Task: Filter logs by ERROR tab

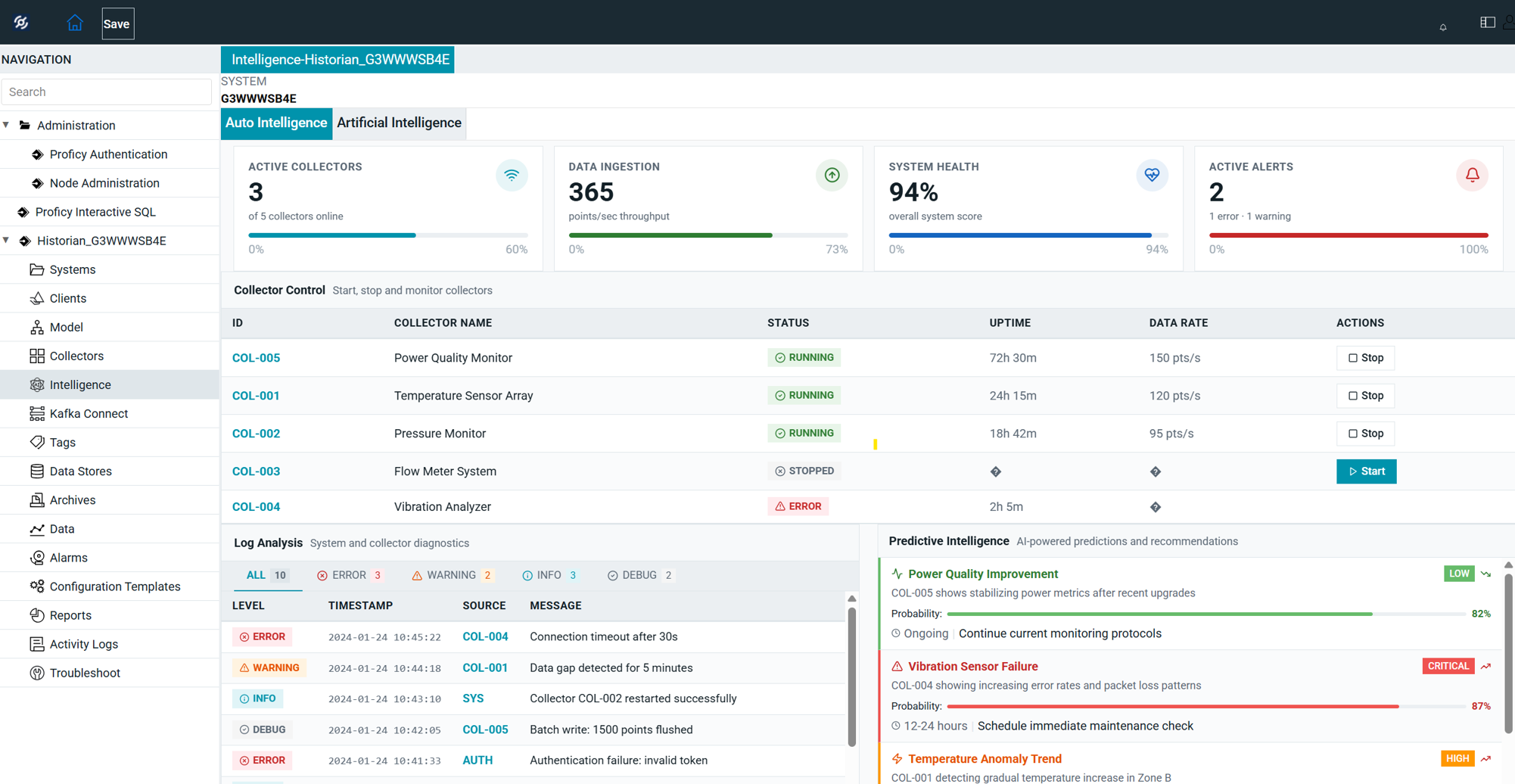Action: click(350, 575)
